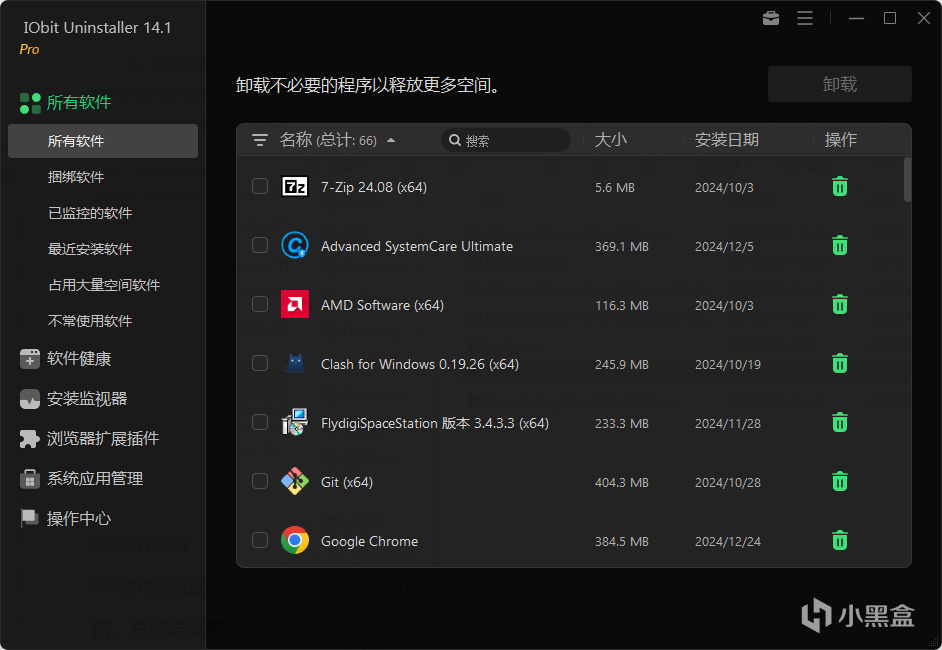Click the 404.3 MB size value
Viewport: 942px width, 650px height.
pyautogui.click(x=622, y=482)
